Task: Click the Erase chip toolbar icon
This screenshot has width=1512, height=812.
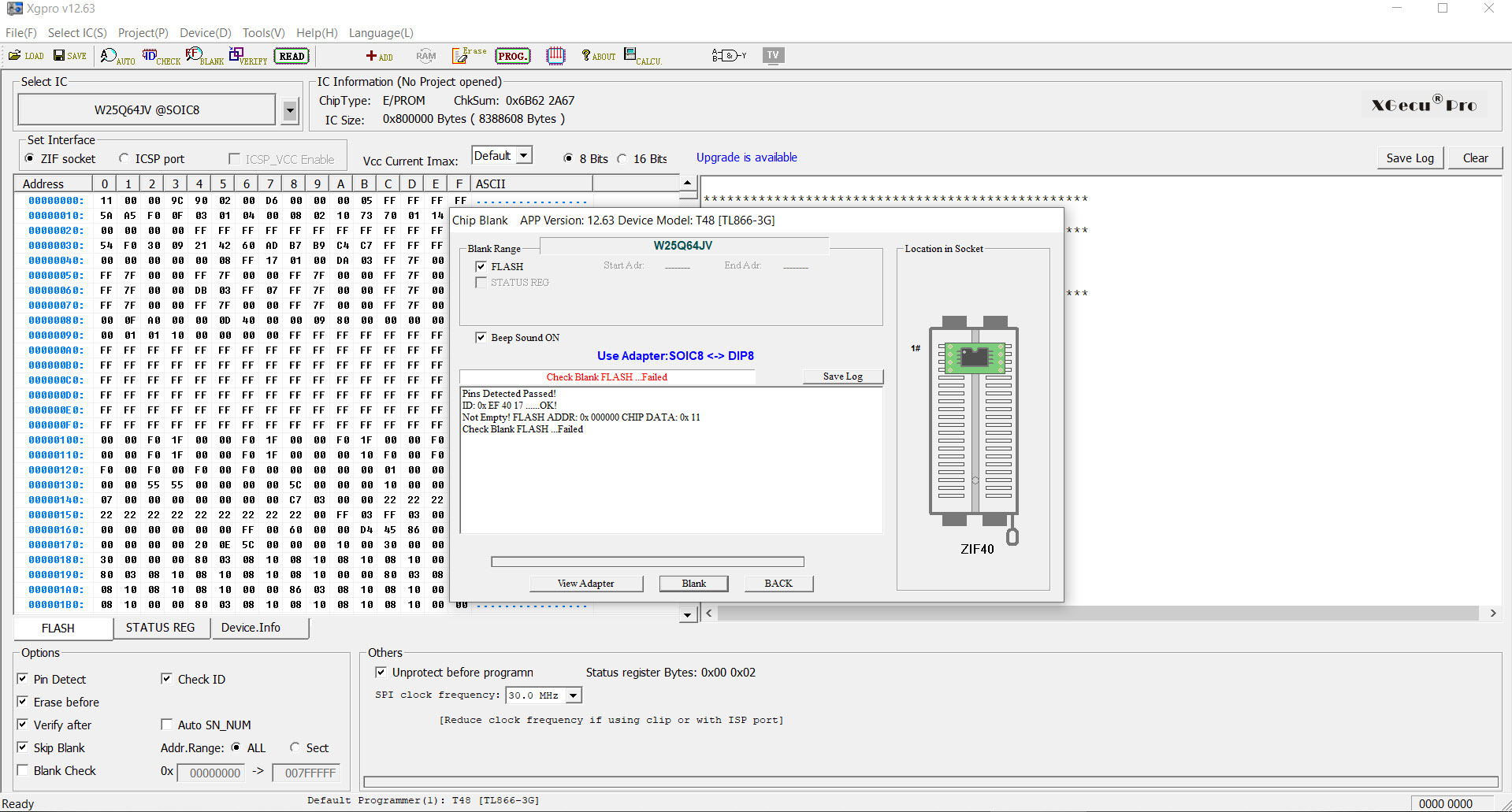Action: 469,55
